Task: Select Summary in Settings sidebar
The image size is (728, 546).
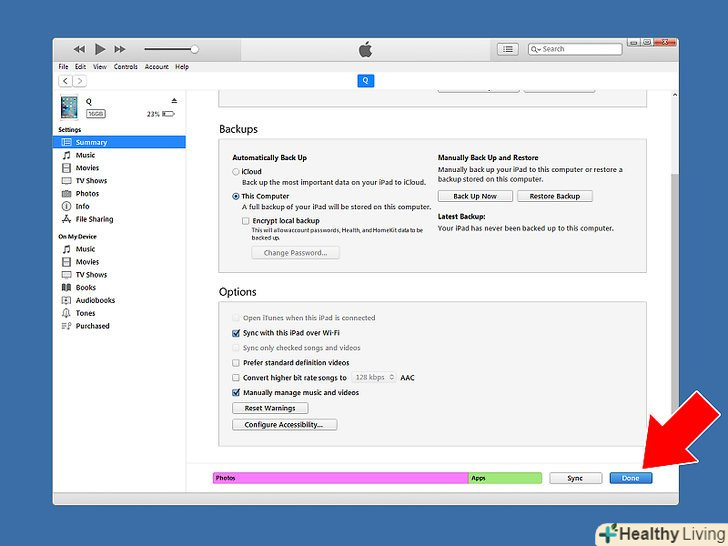Action: [119, 142]
